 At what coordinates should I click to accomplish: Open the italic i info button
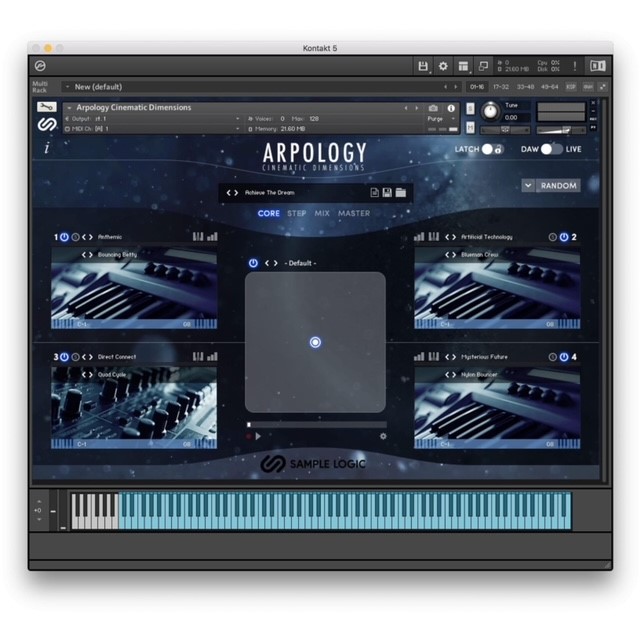point(47,148)
